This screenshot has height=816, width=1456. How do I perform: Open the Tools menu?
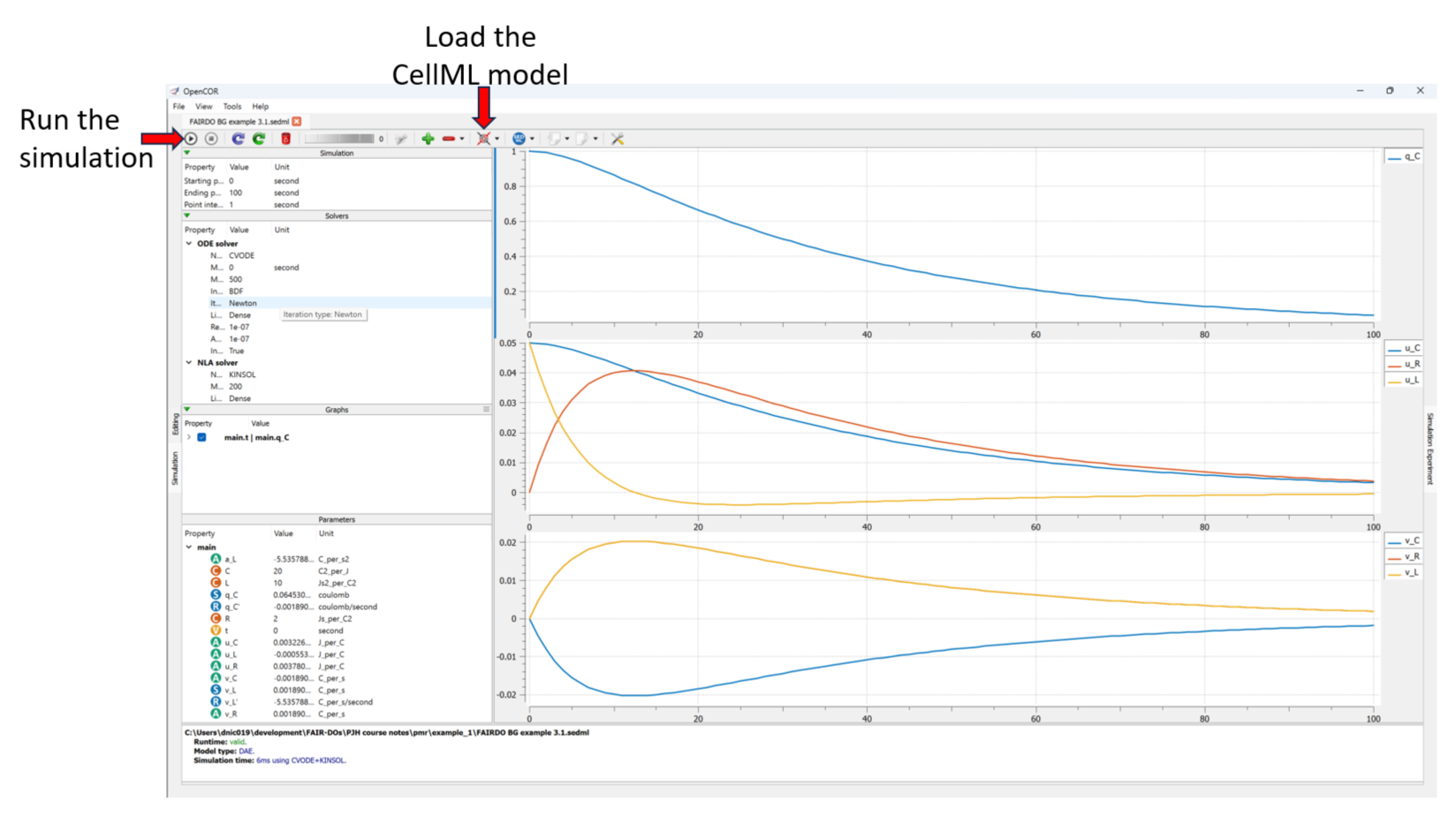point(231,106)
